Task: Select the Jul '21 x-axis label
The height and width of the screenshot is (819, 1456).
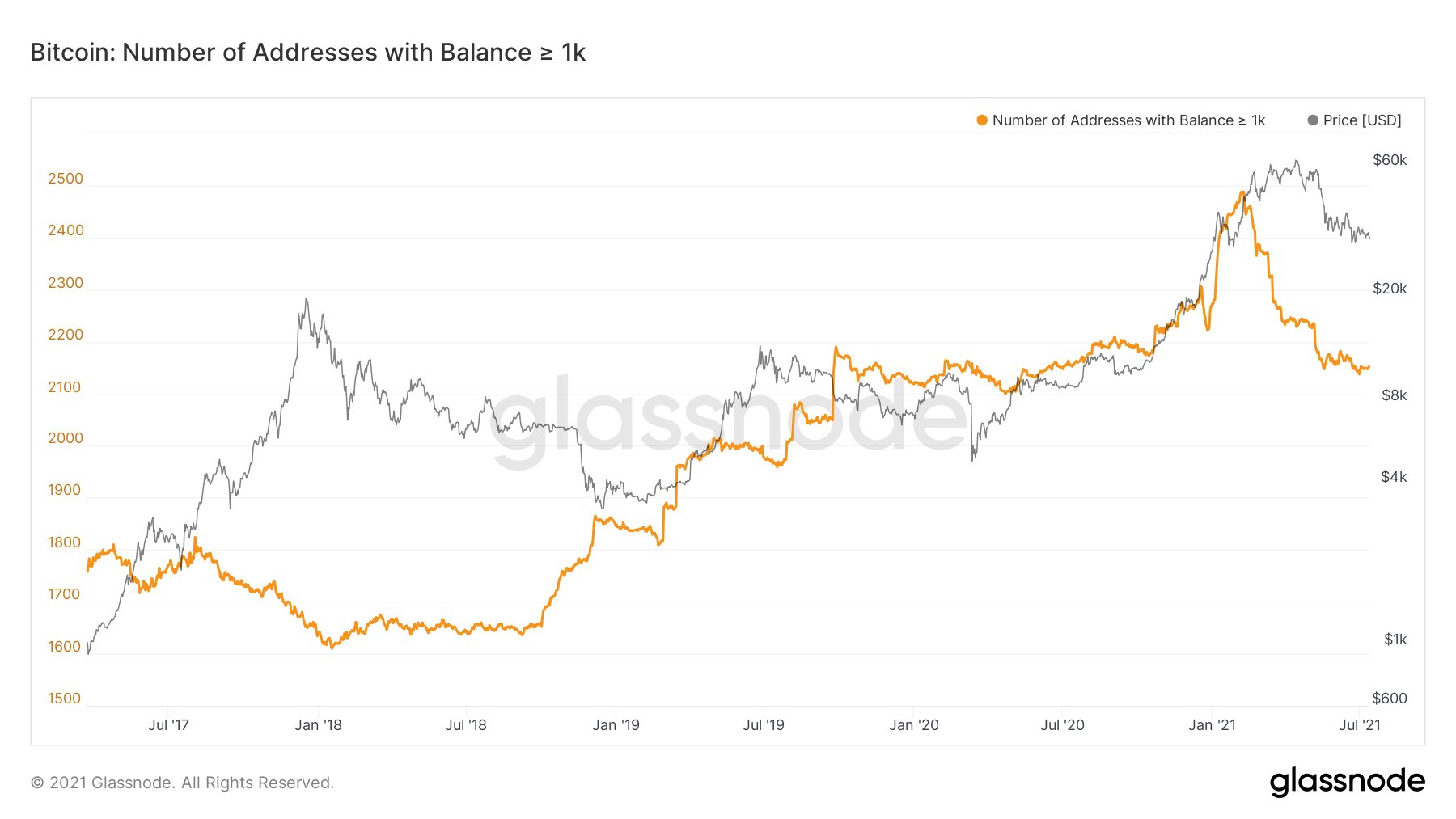Action: 1360,725
